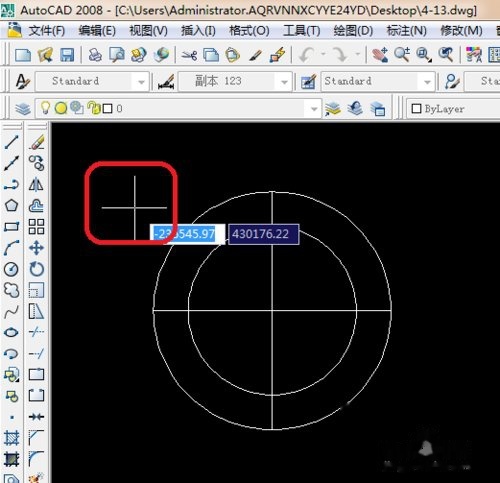Select the Line tool in draw toolbar
Image resolution: width=500 pixels, height=483 pixels.
coord(11,142)
